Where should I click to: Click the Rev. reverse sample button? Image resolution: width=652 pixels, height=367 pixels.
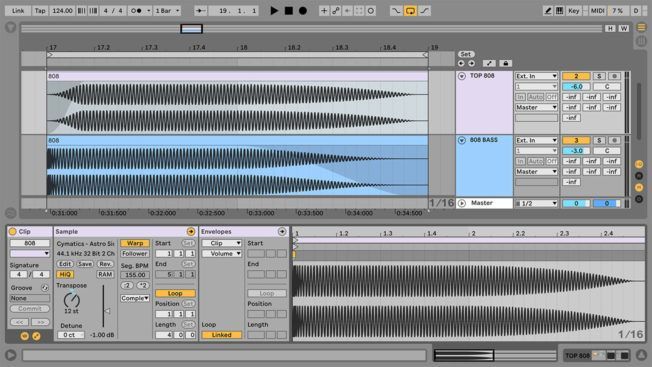pos(105,264)
